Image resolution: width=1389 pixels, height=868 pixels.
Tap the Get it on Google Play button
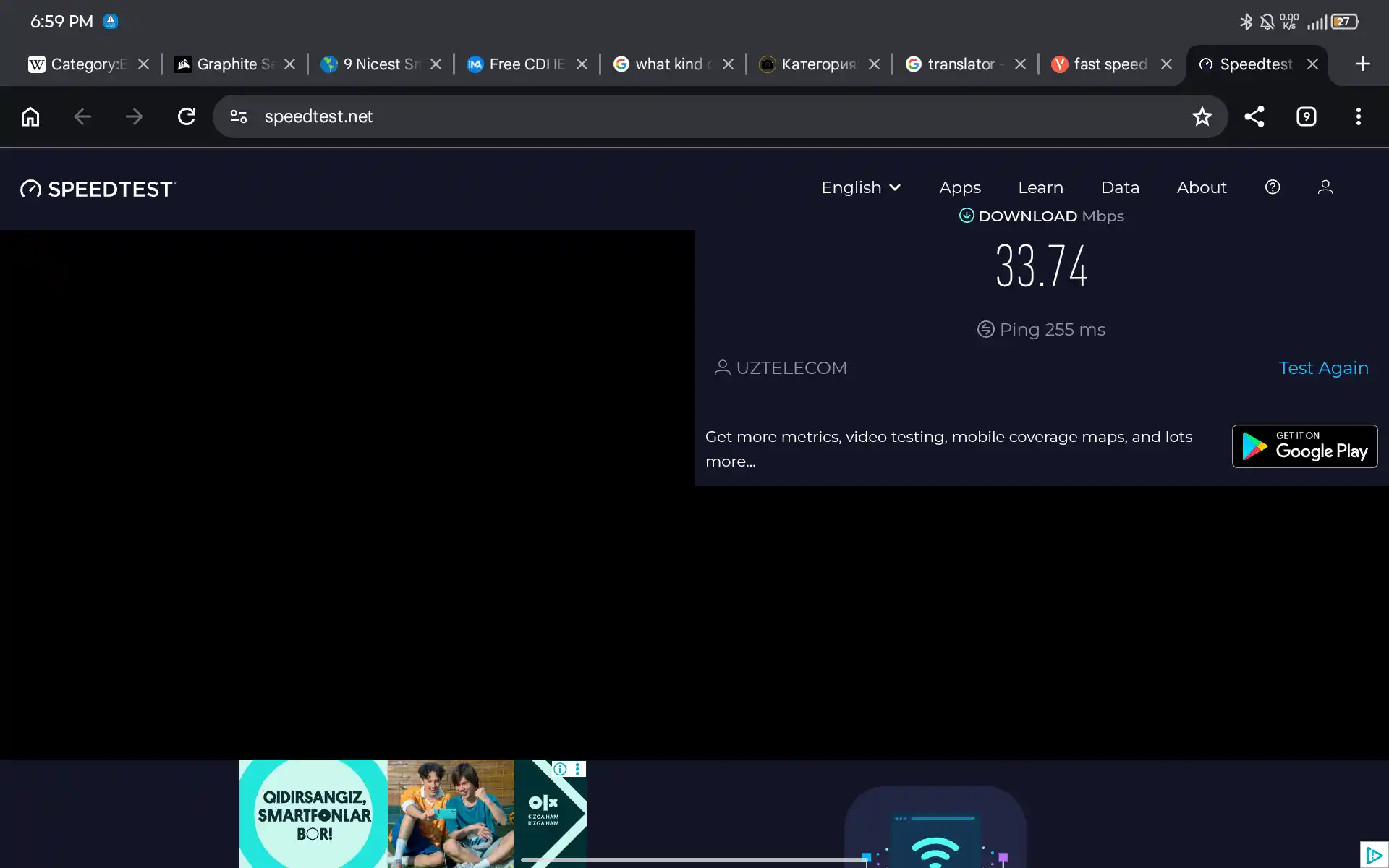coord(1304,446)
